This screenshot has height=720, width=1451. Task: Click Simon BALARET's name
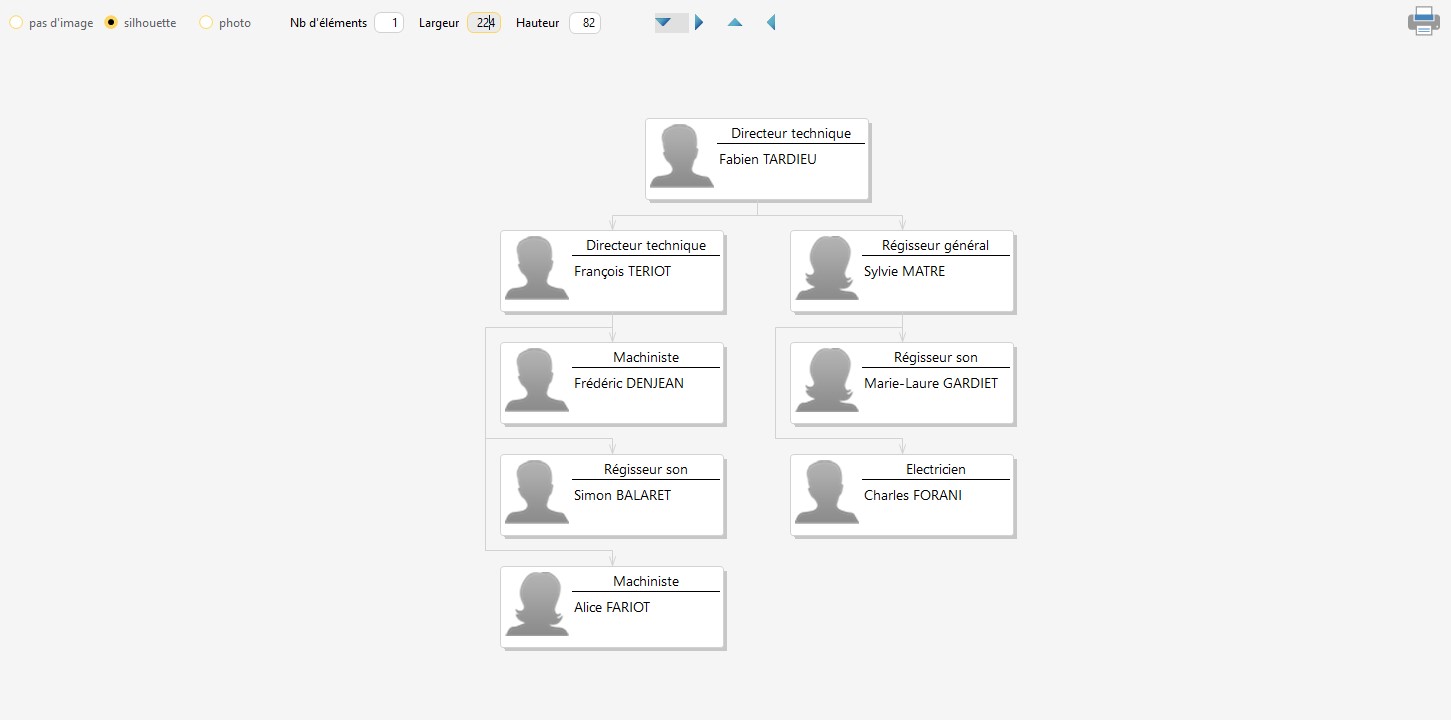pos(622,495)
